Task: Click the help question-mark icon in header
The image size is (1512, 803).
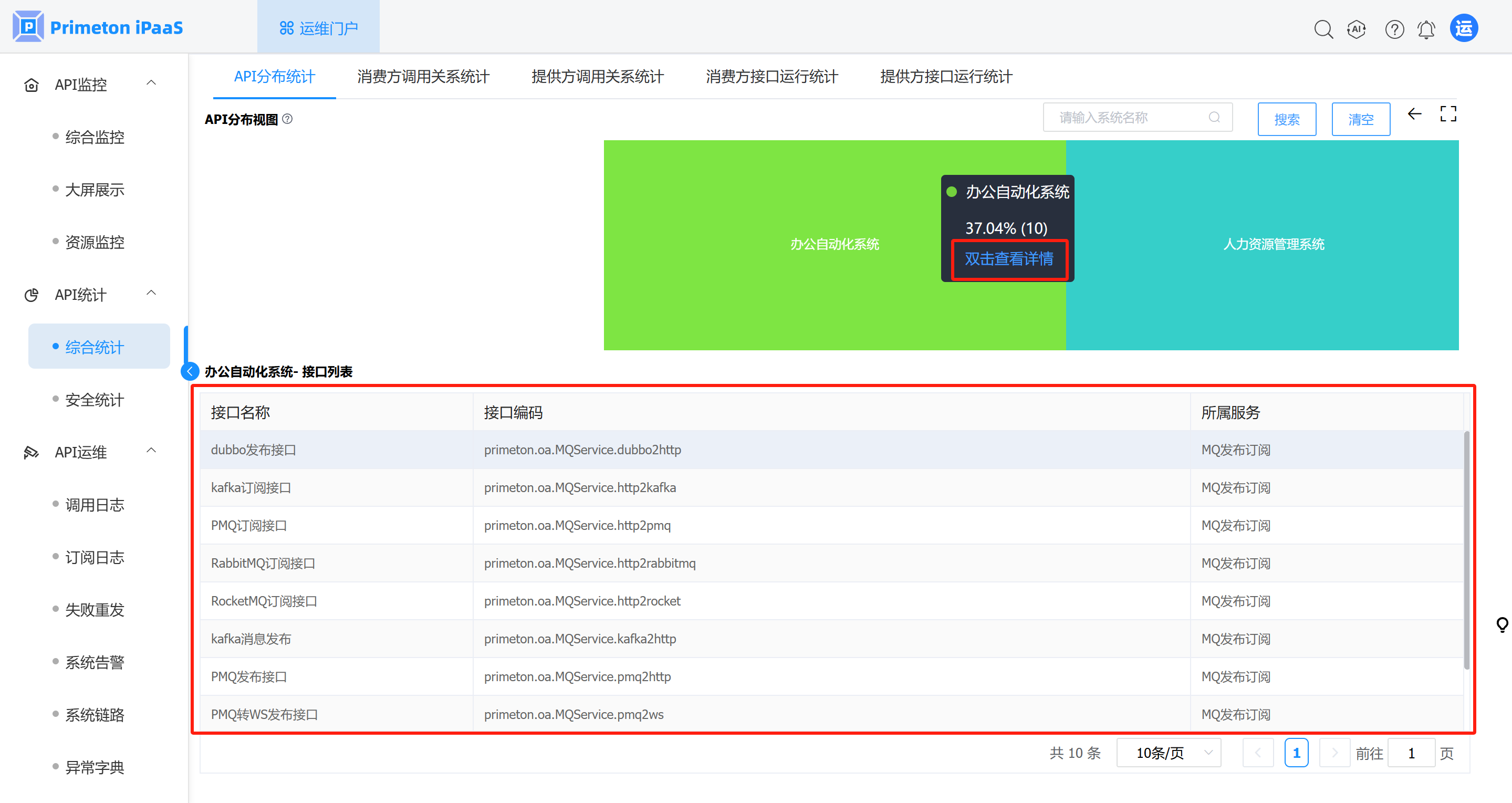Action: pyautogui.click(x=1394, y=29)
